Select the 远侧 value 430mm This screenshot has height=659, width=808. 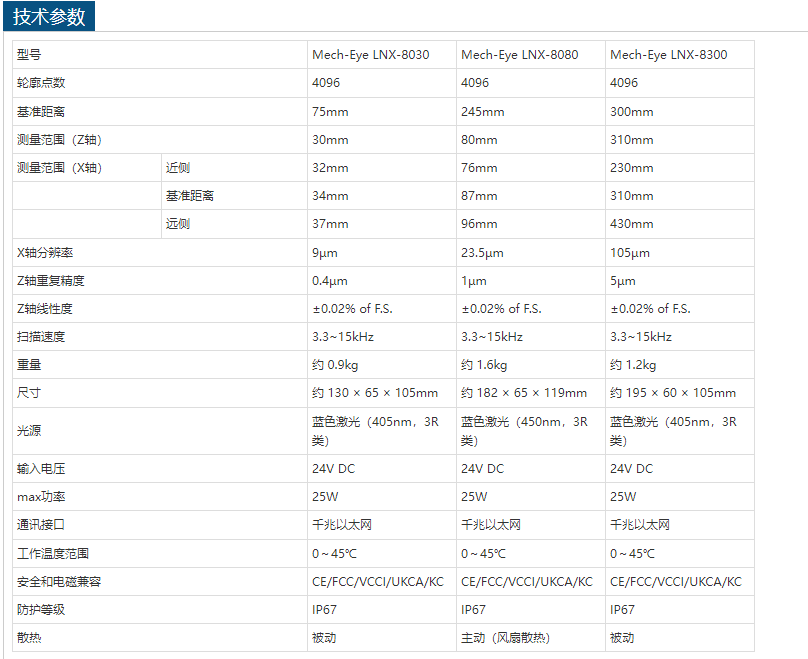click(x=631, y=224)
